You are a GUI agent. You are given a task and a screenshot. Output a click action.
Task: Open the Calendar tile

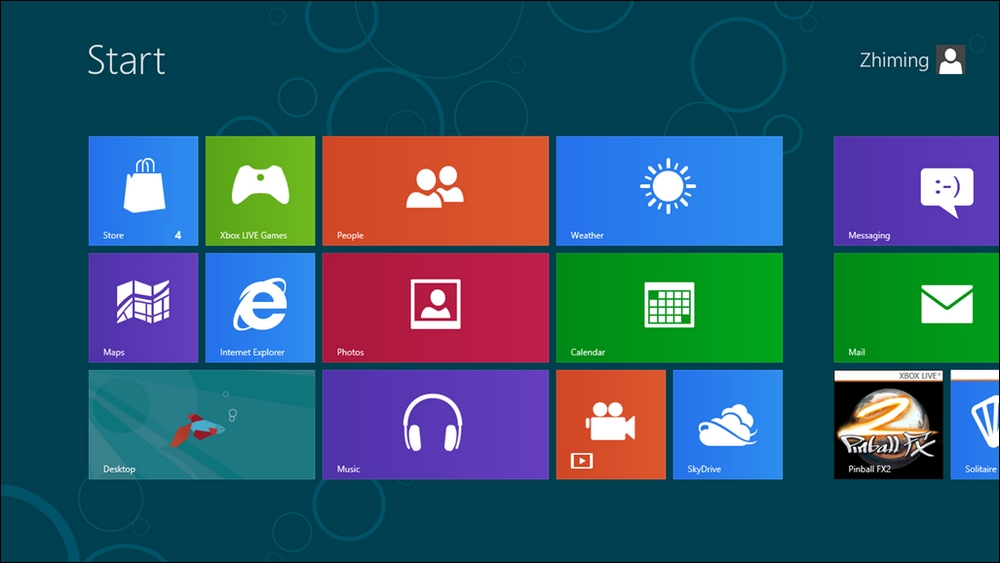pos(669,307)
